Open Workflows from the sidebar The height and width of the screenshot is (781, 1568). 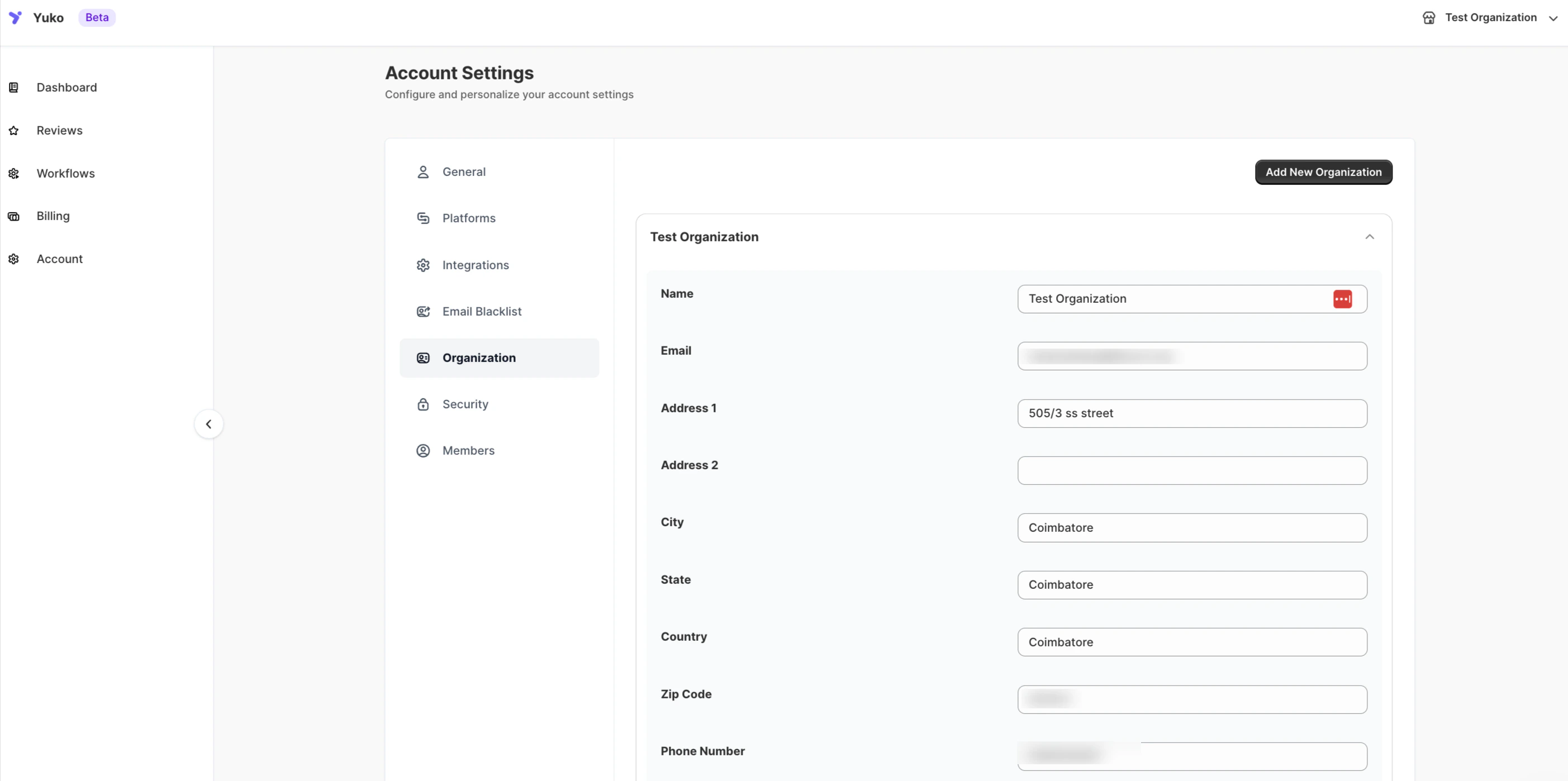[x=65, y=174]
